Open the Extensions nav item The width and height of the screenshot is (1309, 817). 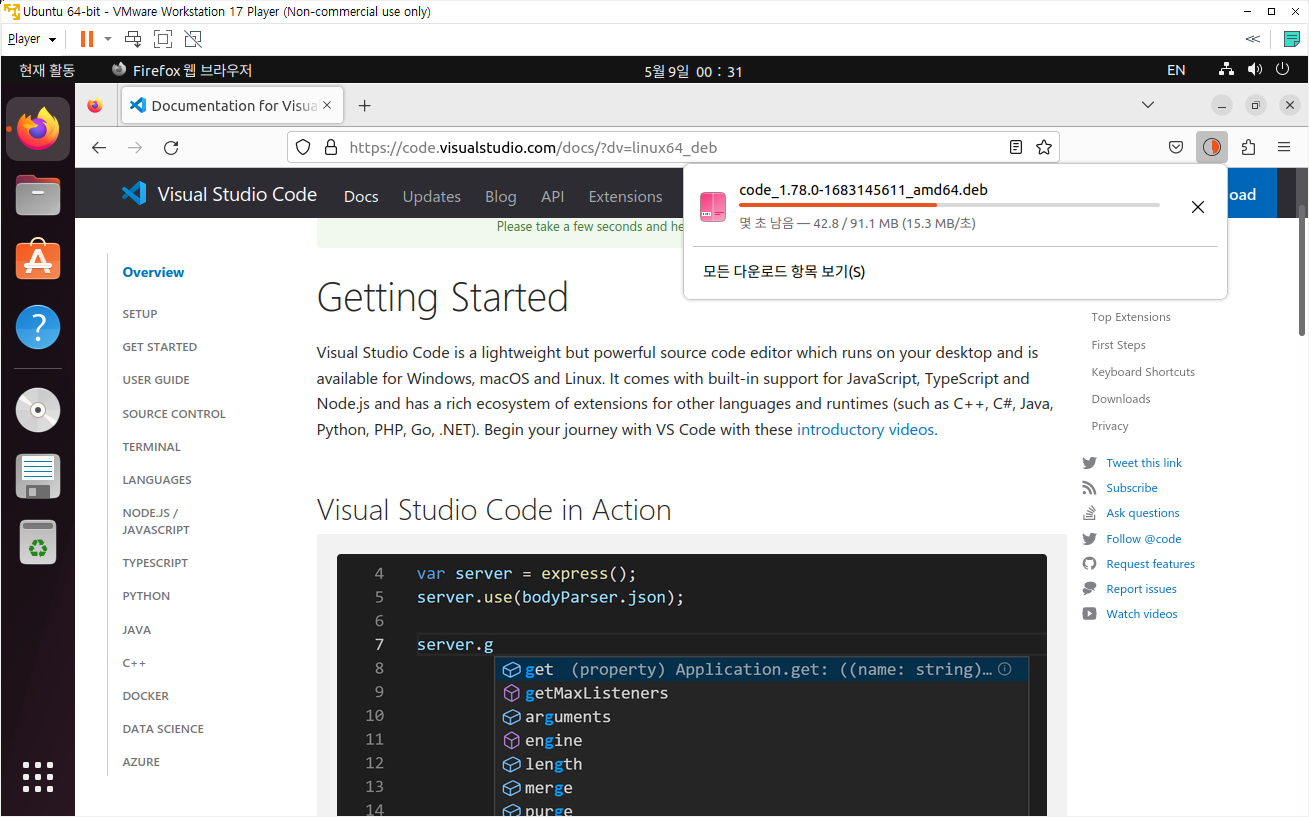[x=625, y=196]
